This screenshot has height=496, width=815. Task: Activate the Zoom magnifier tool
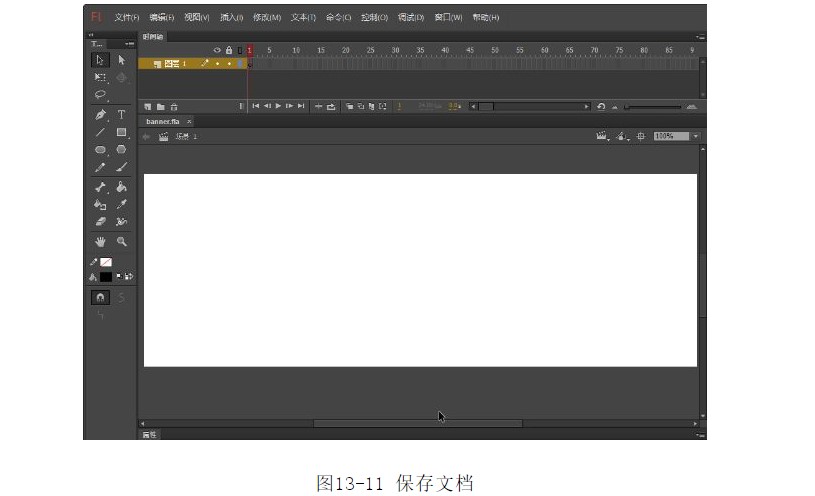pos(122,242)
